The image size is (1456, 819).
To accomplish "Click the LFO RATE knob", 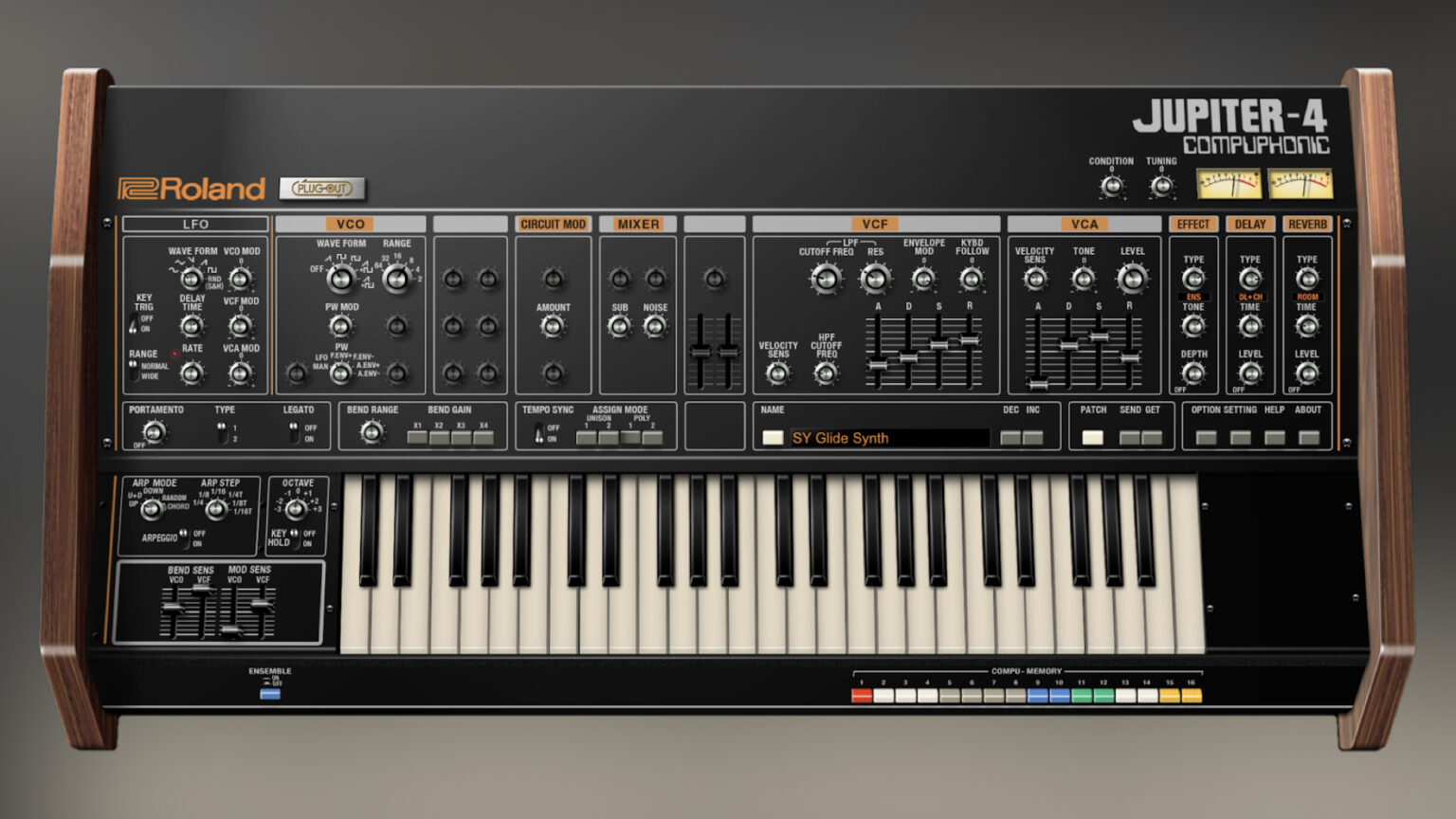I will click(191, 373).
